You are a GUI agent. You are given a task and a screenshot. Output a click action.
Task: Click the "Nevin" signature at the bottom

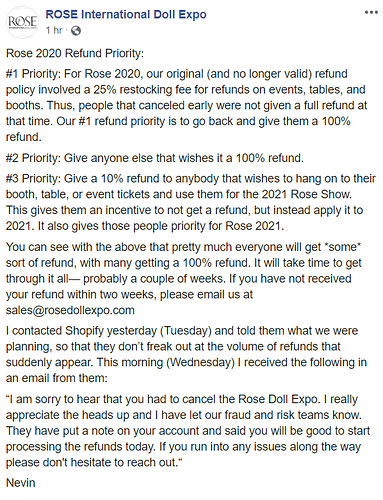20,483
